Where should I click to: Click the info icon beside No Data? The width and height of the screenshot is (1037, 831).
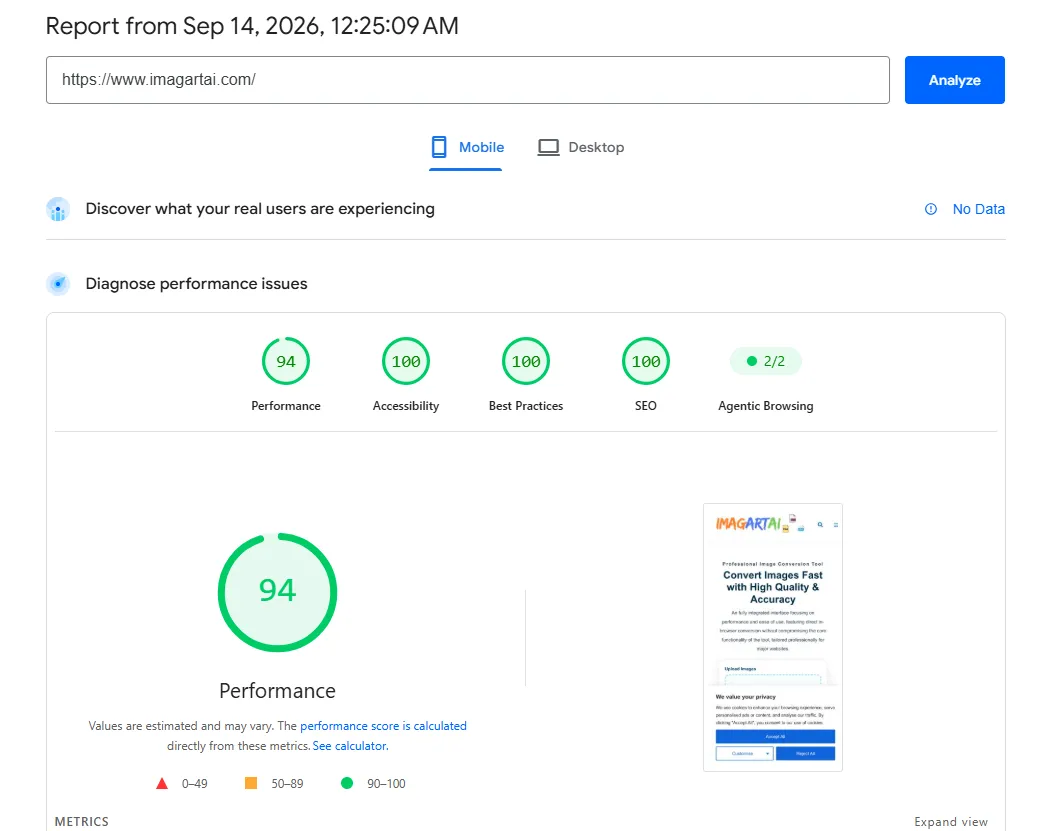pos(931,209)
